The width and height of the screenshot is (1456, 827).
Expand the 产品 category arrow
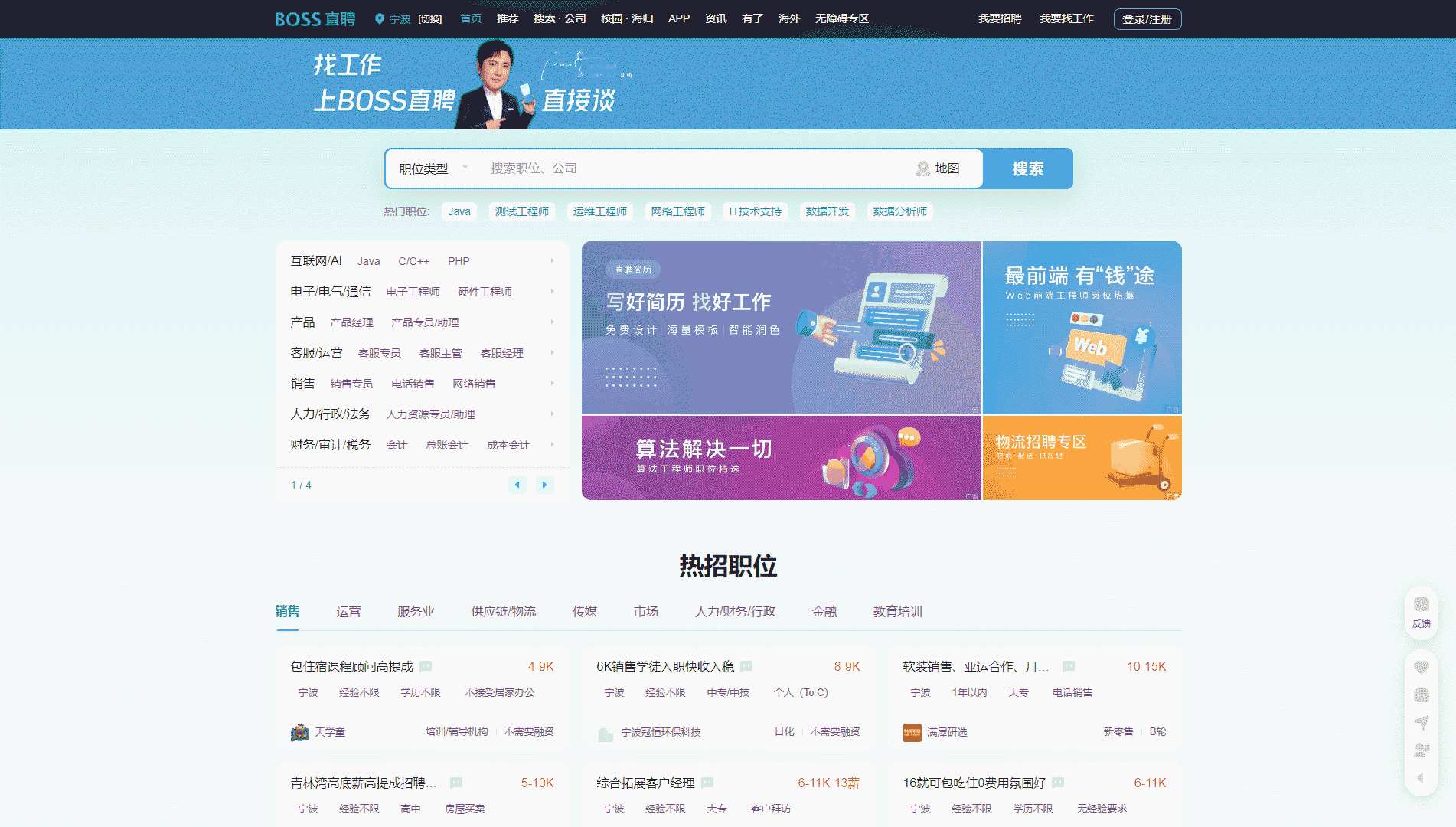pos(552,322)
